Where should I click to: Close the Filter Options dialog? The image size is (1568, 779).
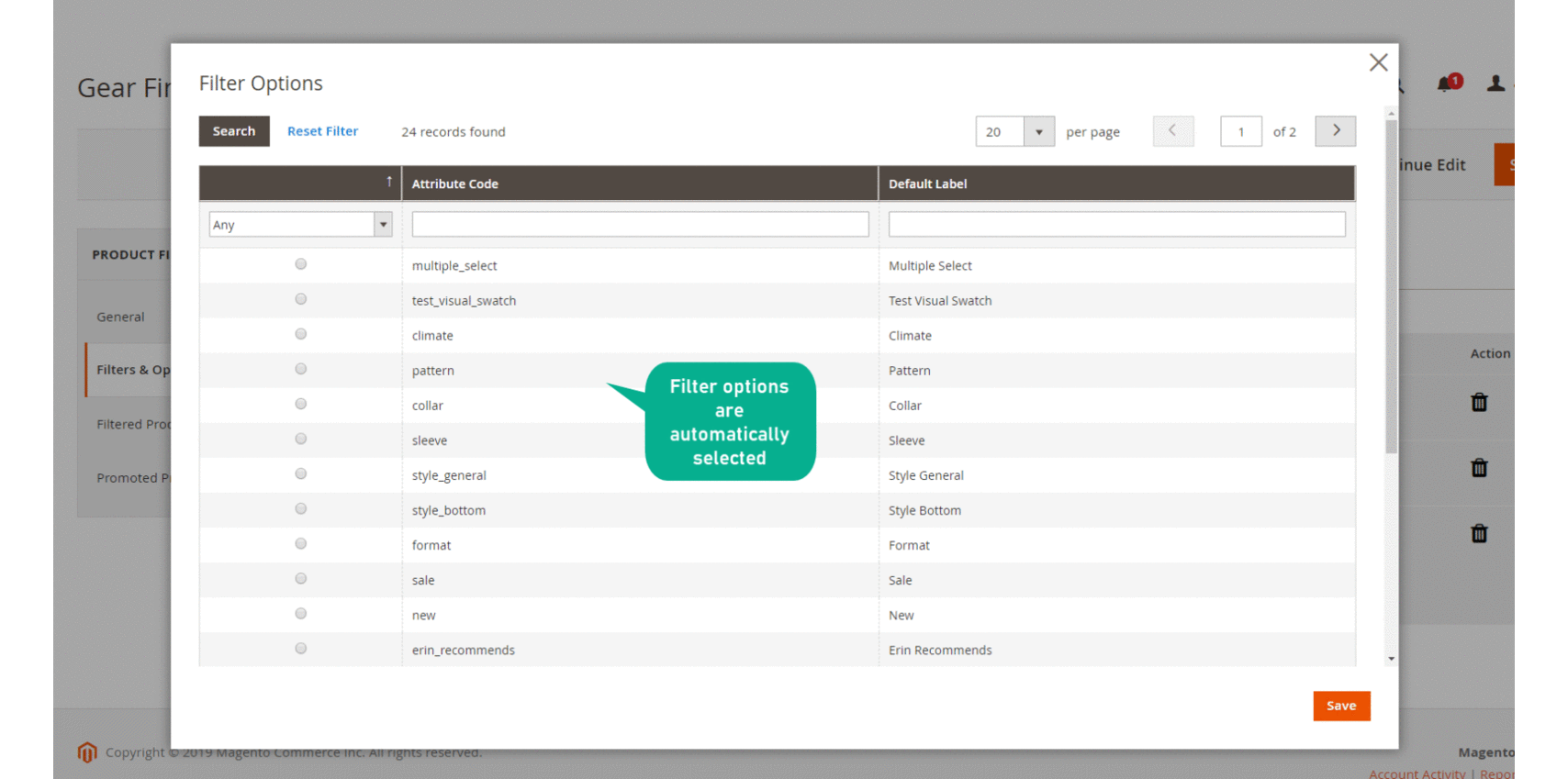point(1378,62)
